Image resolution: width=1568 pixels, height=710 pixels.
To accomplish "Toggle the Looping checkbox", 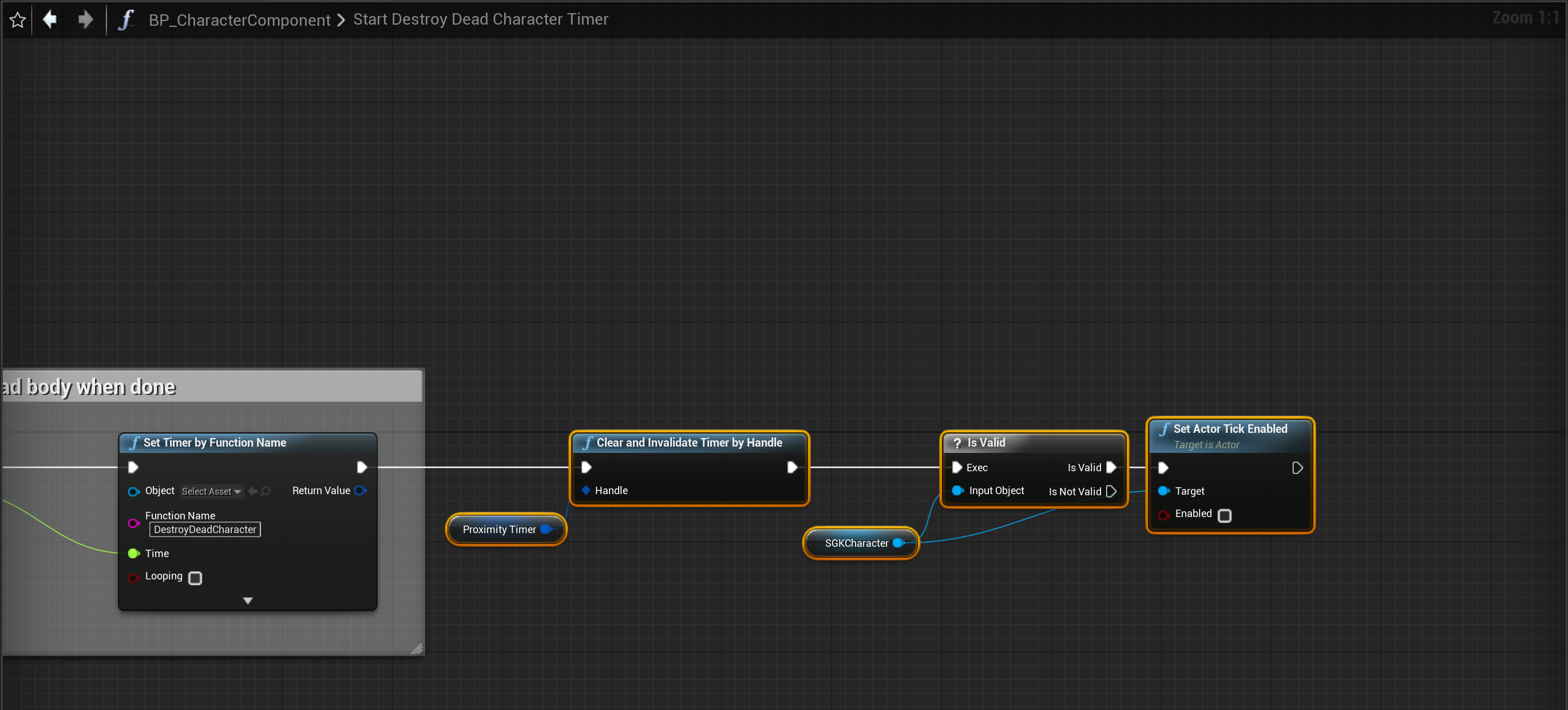I will [195, 578].
